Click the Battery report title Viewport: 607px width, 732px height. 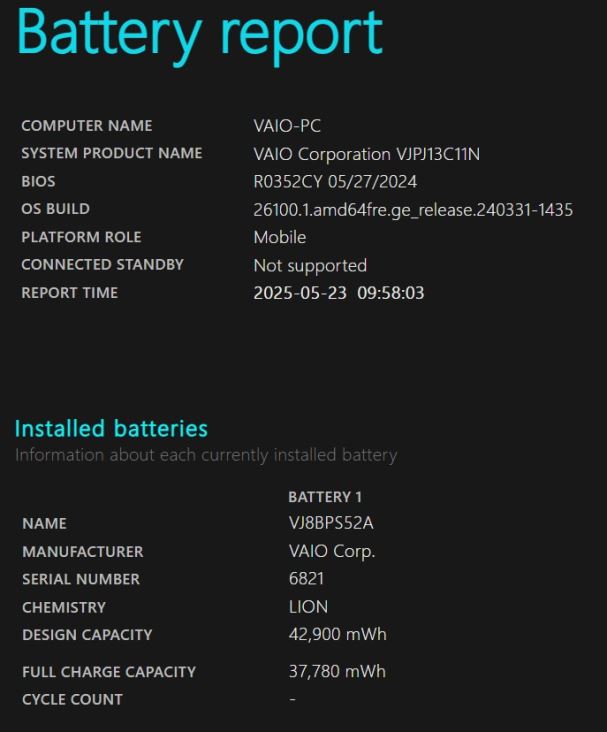click(x=200, y=35)
